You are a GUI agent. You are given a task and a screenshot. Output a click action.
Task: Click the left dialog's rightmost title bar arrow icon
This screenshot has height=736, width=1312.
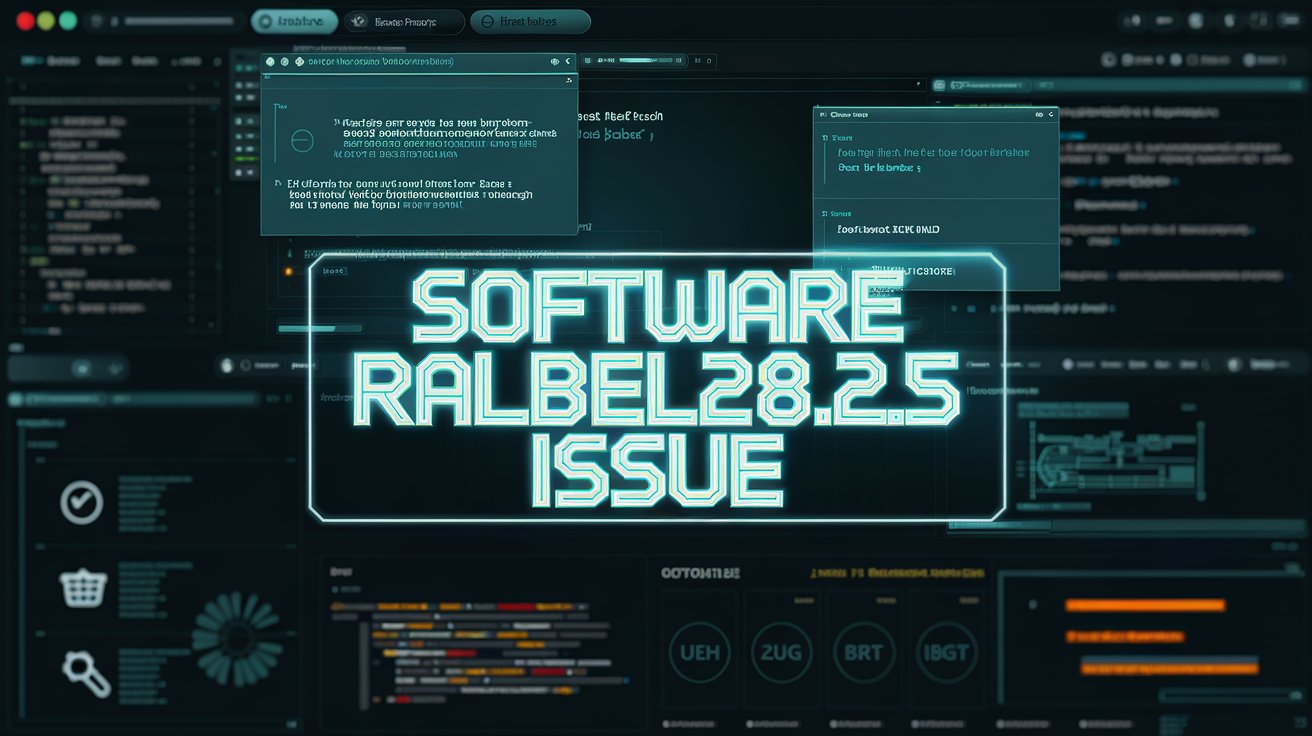point(568,62)
